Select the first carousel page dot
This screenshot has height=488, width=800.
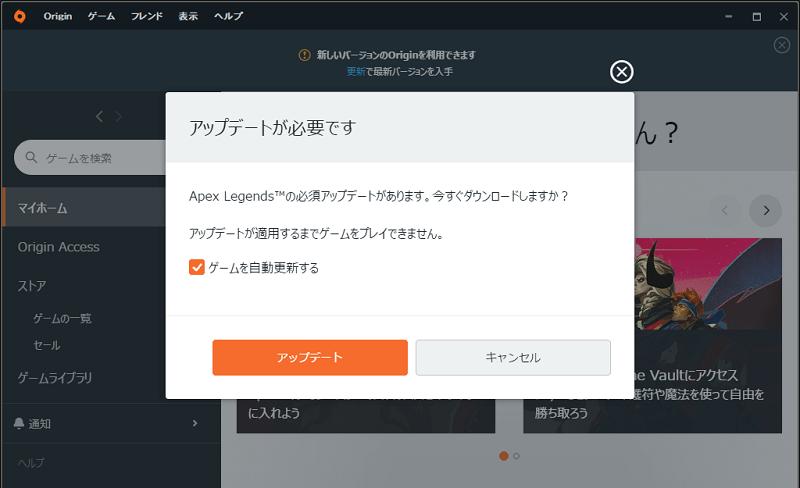(504, 456)
